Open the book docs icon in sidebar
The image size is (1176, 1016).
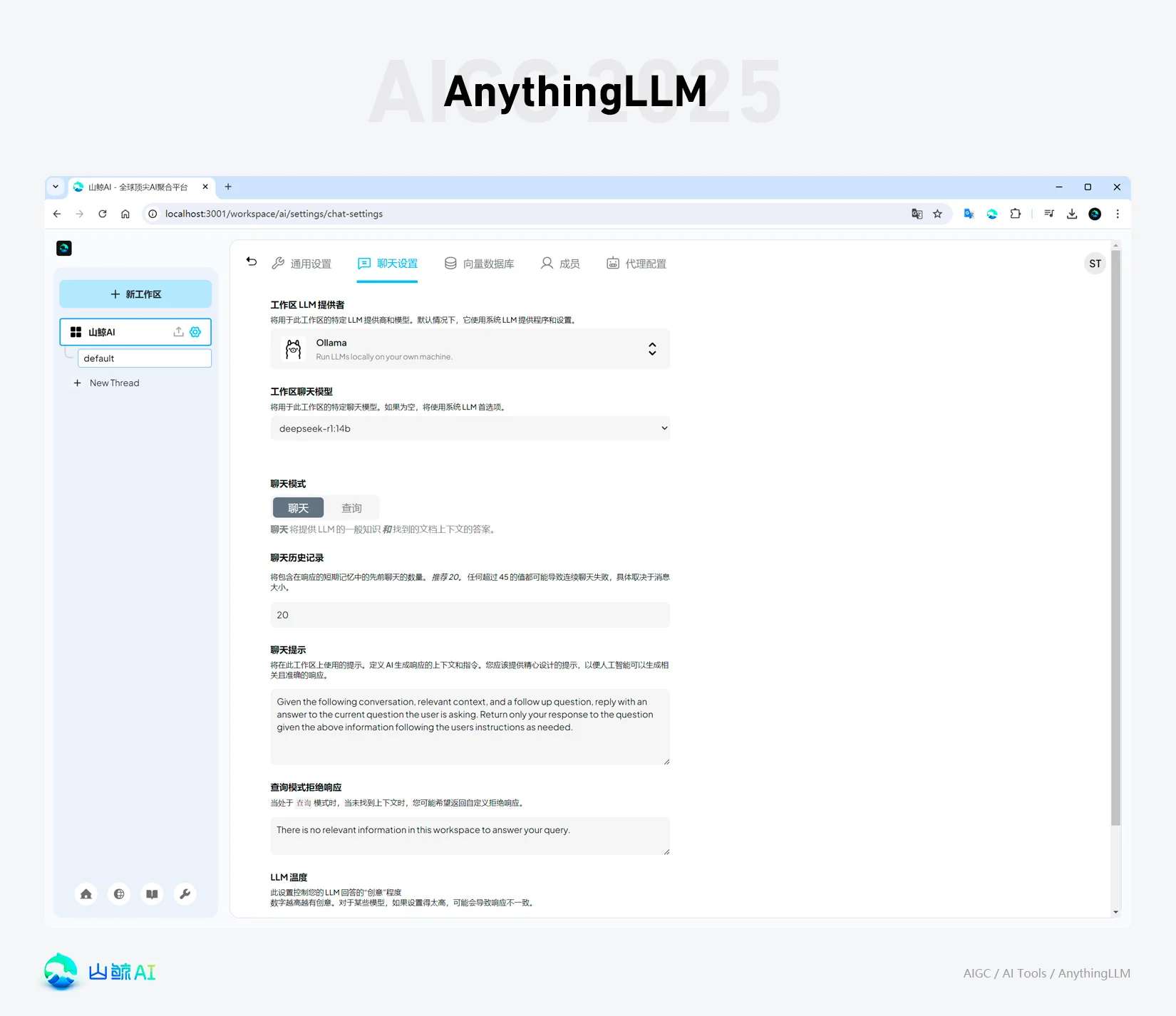pos(152,894)
